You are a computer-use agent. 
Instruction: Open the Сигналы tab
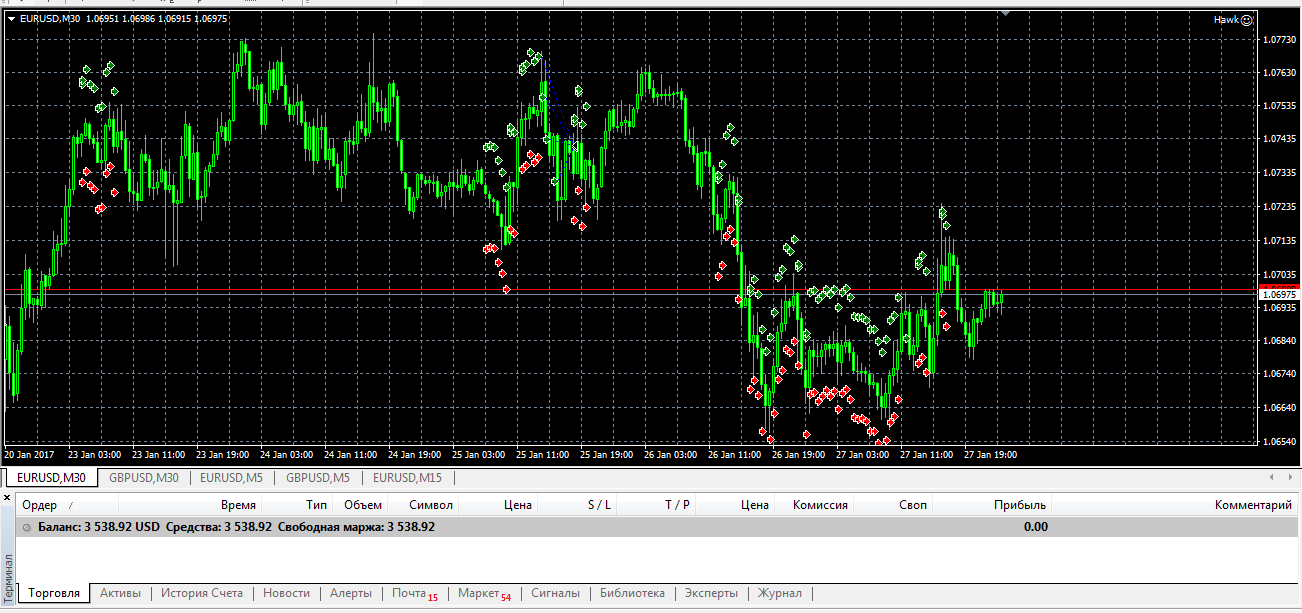(555, 593)
